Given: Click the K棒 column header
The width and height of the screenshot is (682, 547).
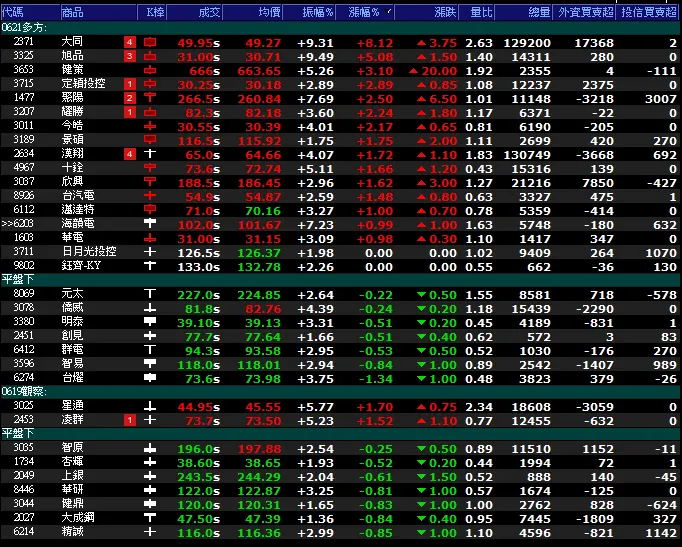Looking at the screenshot, I should click(151, 12).
